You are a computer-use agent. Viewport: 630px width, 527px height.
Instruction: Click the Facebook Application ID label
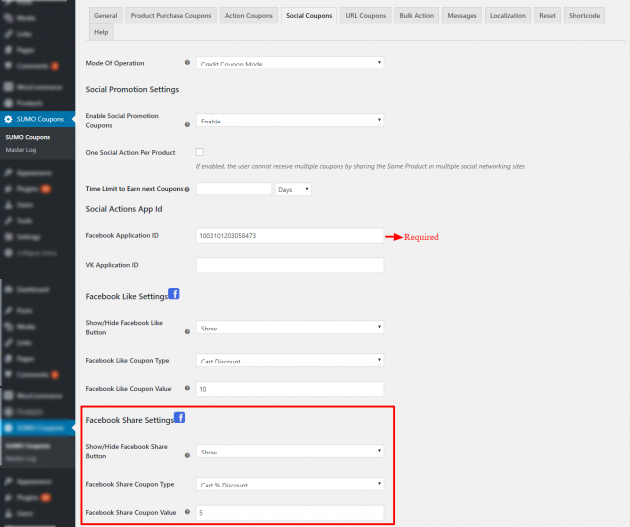tap(122, 236)
